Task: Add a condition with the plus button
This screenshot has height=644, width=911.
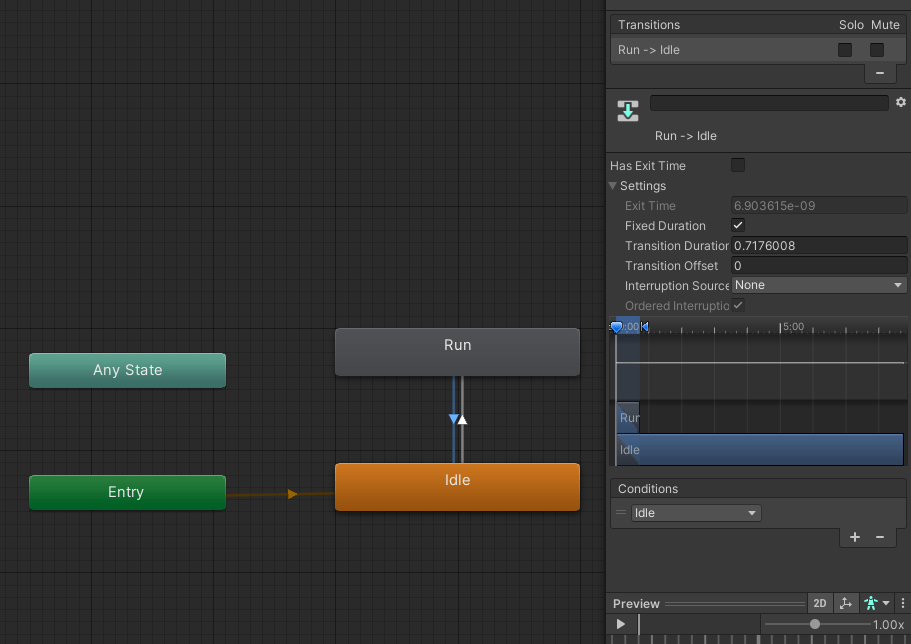Action: 855,537
